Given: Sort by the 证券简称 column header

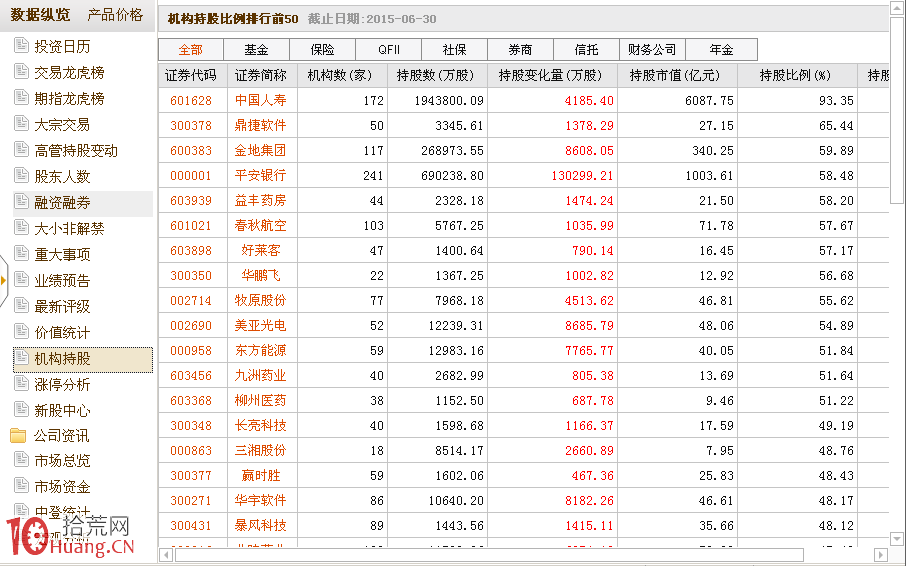Looking at the screenshot, I should pos(262,75).
